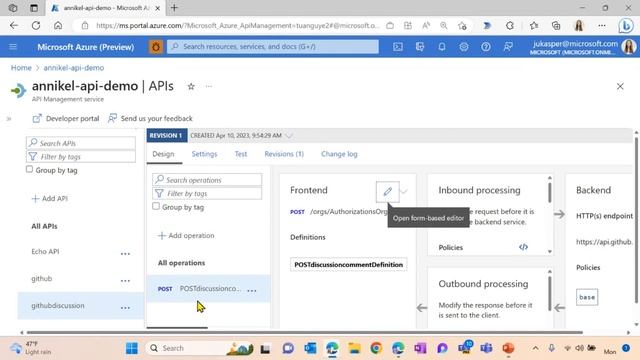Open more options for Echo API
The width and height of the screenshot is (640, 360).
click(x=125, y=253)
